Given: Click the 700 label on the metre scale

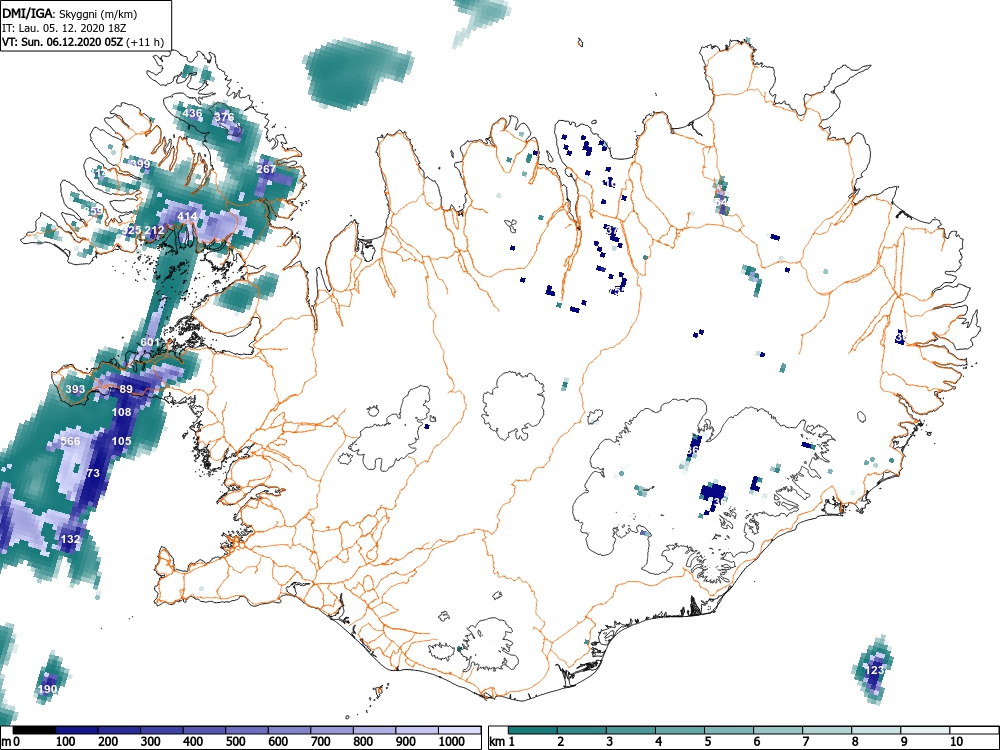Looking at the screenshot, I should pos(321,741).
